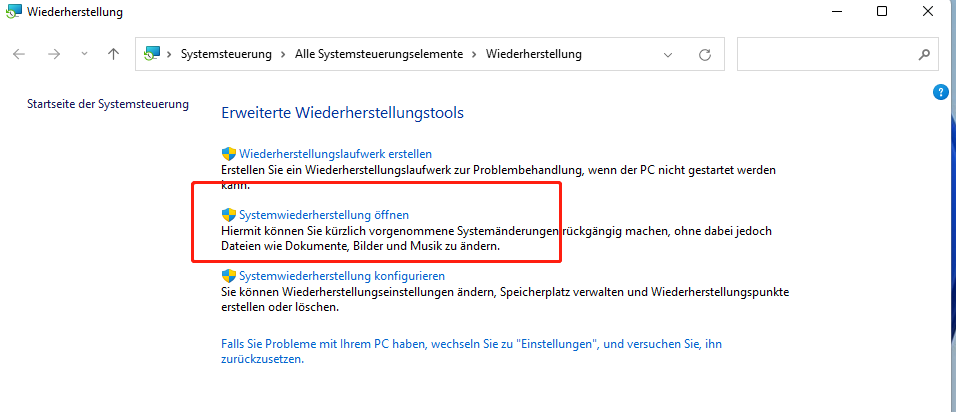Expand chevron after Alle Systemsteuerungselemente breadcrumb
This screenshot has height=412, width=956.
click(x=475, y=54)
